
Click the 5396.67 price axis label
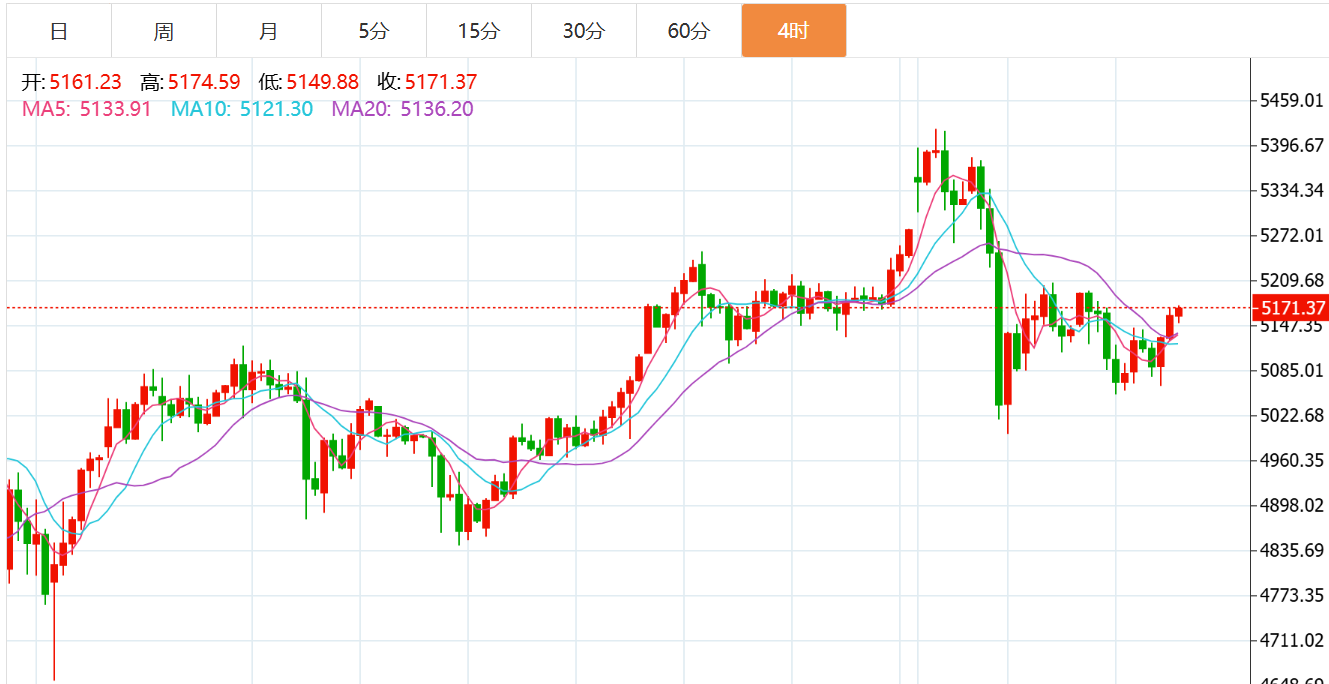pos(1292,146)
